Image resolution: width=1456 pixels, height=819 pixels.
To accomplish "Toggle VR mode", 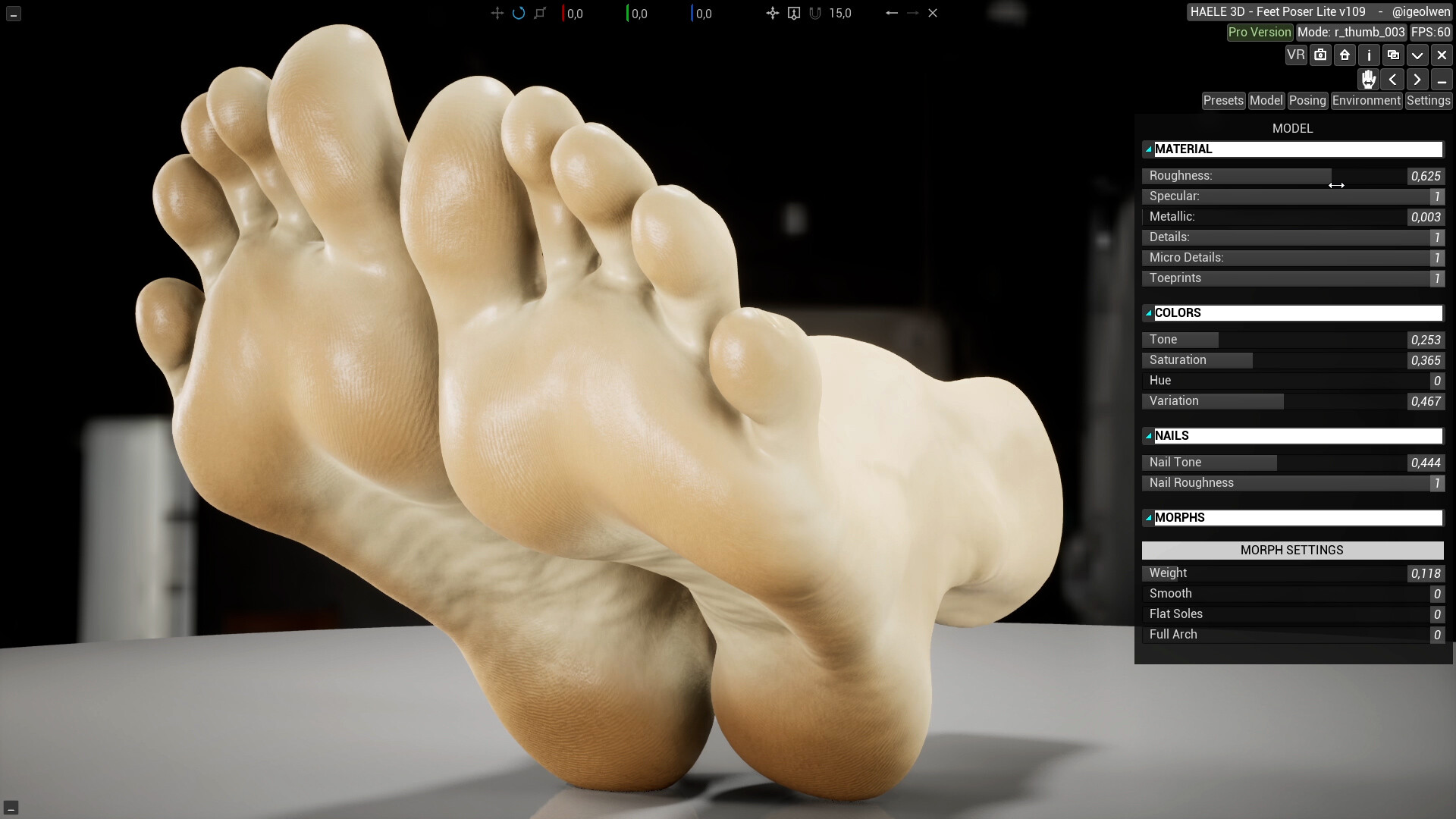I will (1296, 55).
